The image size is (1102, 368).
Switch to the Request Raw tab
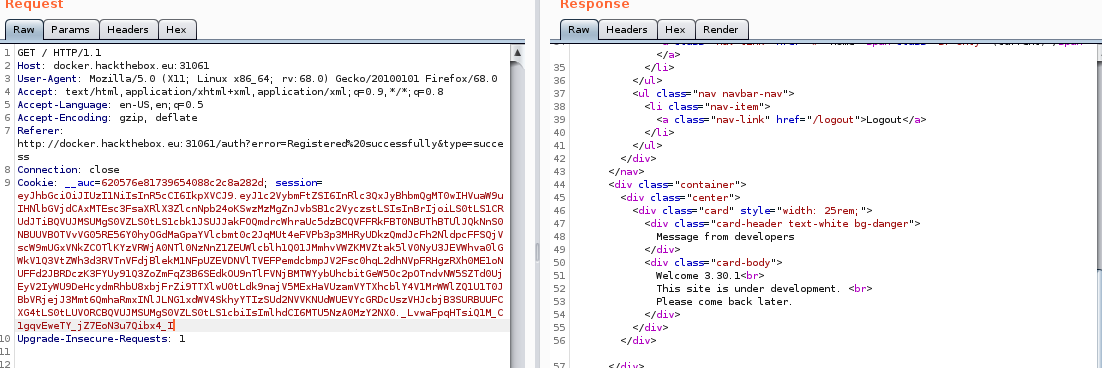pos(24,29)
